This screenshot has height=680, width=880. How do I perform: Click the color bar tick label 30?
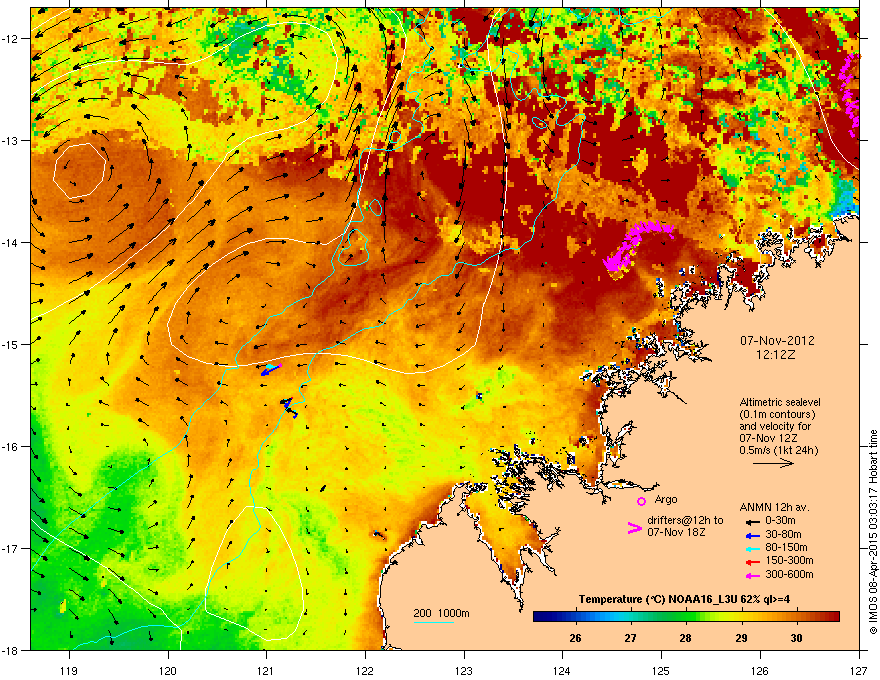(796, 638)
